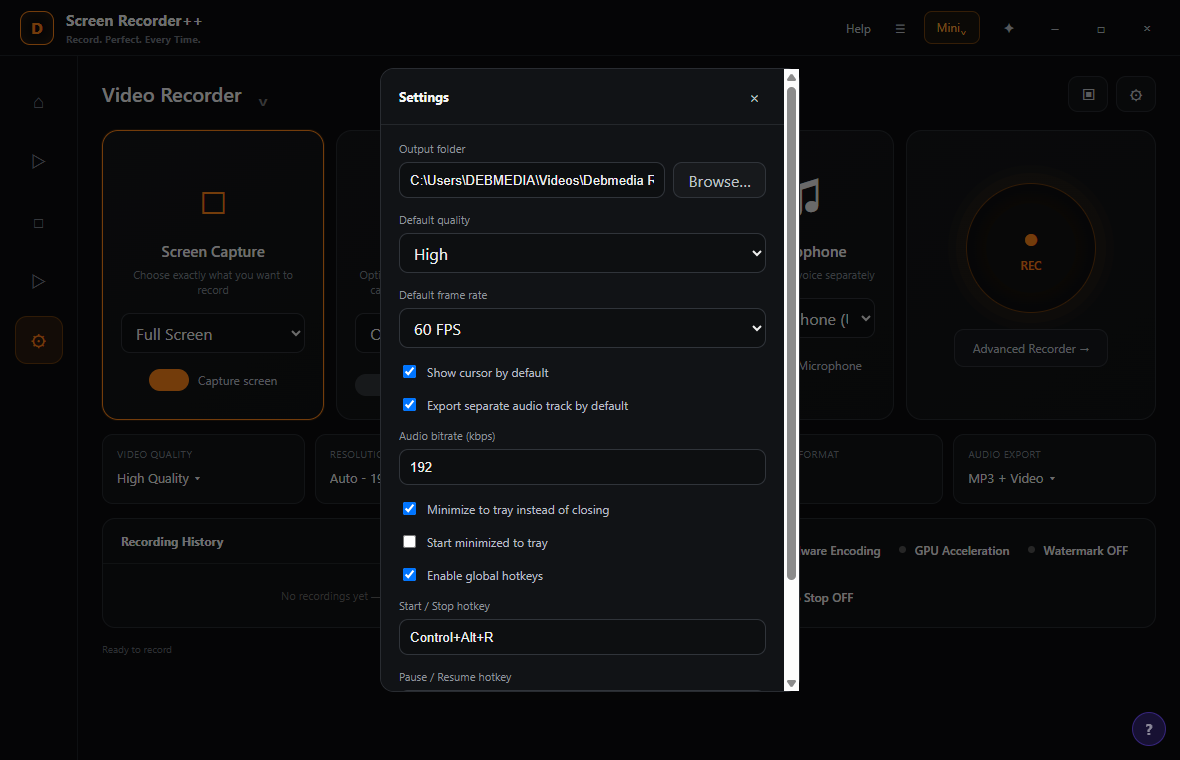The image size is (1180, 760).
Task: Open the MP3 + Video audio export dropdown
Action: click(1011, 479)
